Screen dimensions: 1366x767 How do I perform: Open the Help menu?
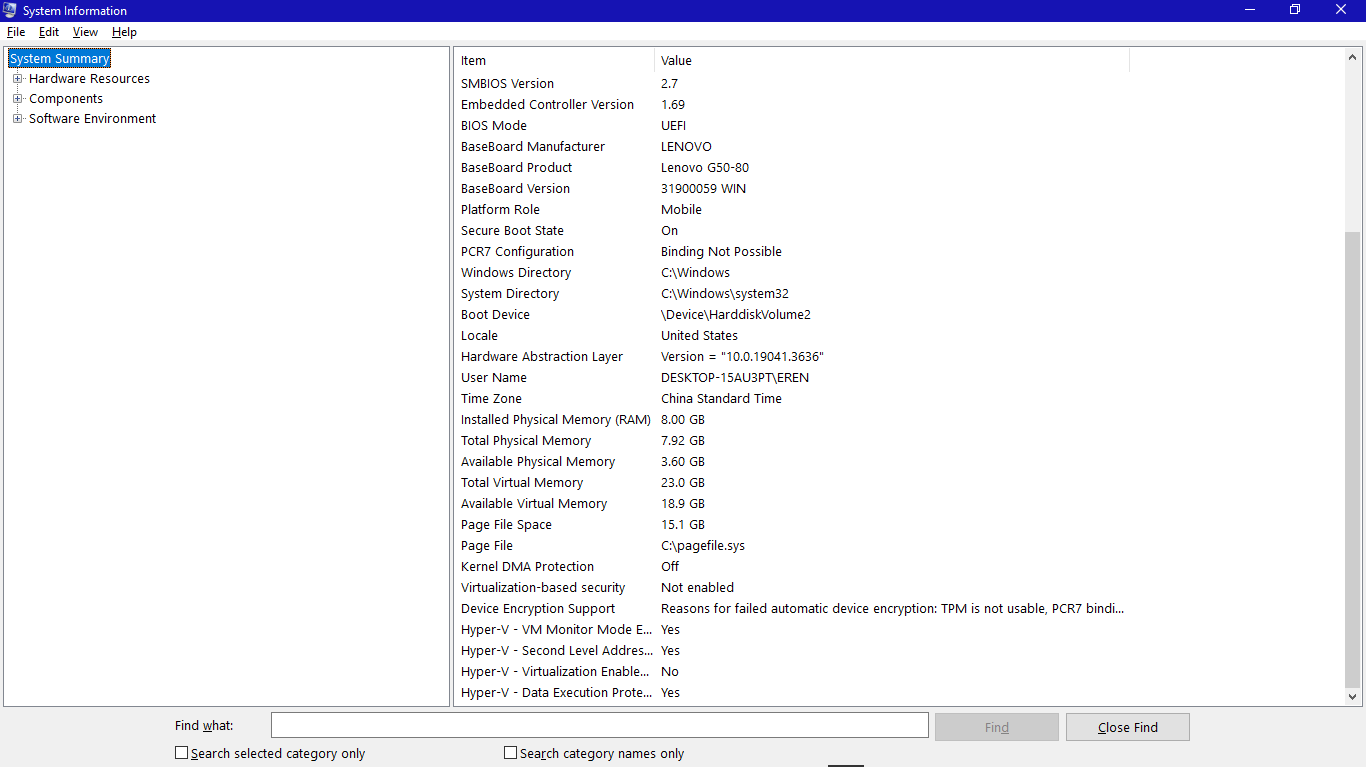(124, 32)
